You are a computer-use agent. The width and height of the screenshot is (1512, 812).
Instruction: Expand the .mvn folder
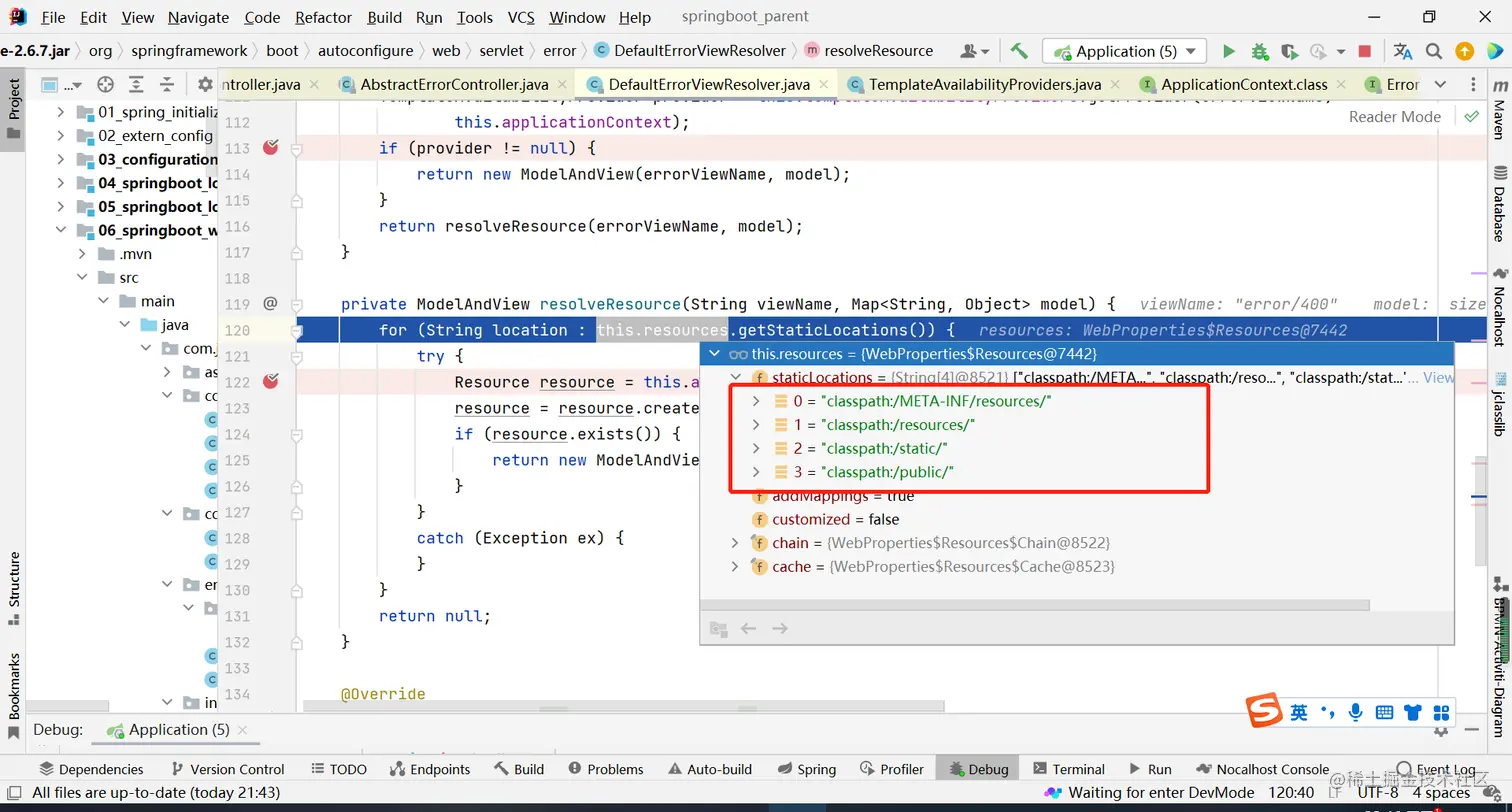click(82, 254)
